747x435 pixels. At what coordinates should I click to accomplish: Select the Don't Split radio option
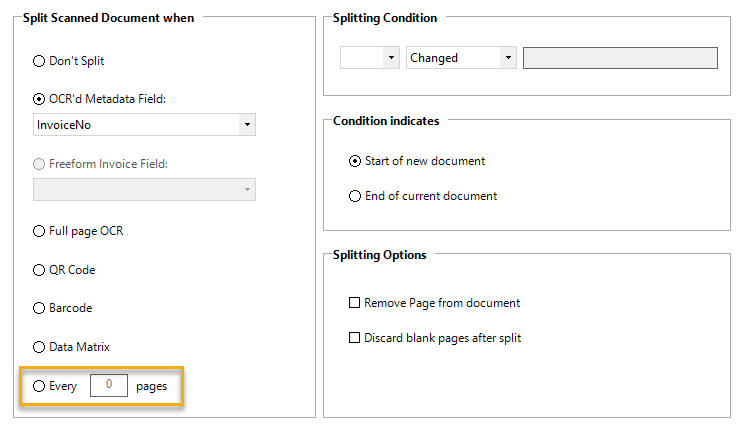coord(40,61)
